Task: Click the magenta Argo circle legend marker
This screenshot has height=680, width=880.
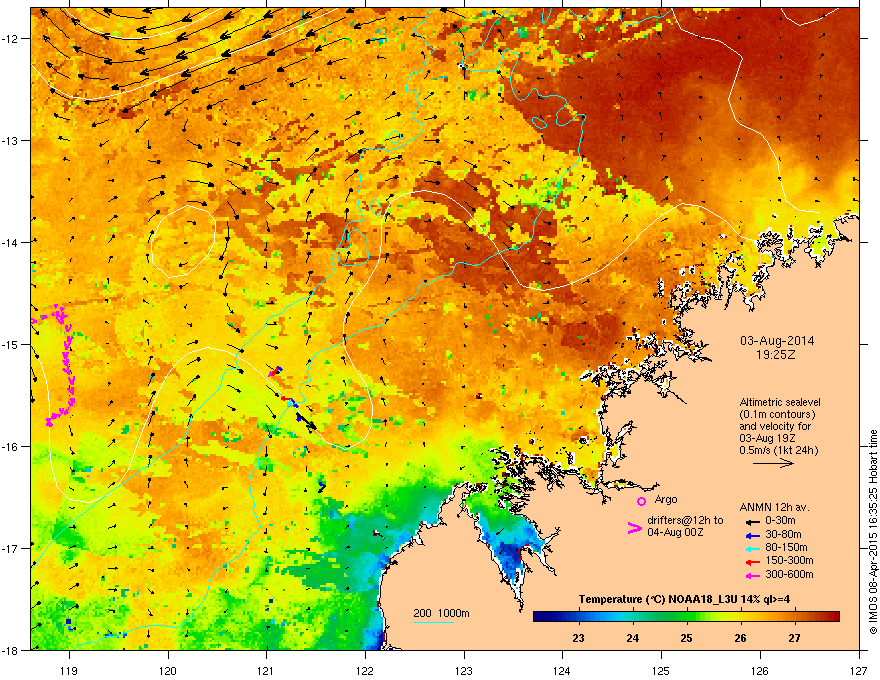Action: pos(641,501)
